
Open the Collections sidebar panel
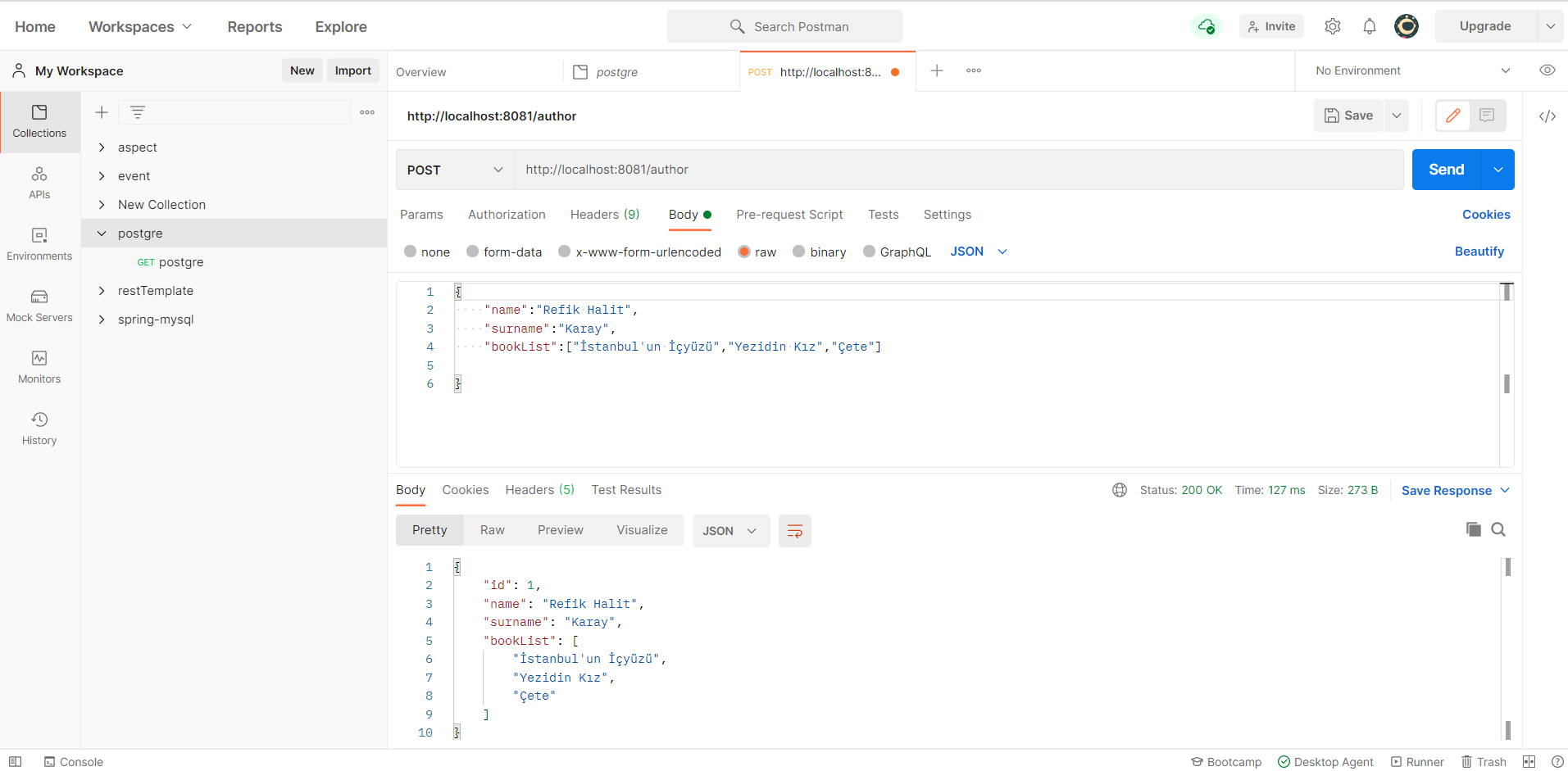[x=39, y=121]
